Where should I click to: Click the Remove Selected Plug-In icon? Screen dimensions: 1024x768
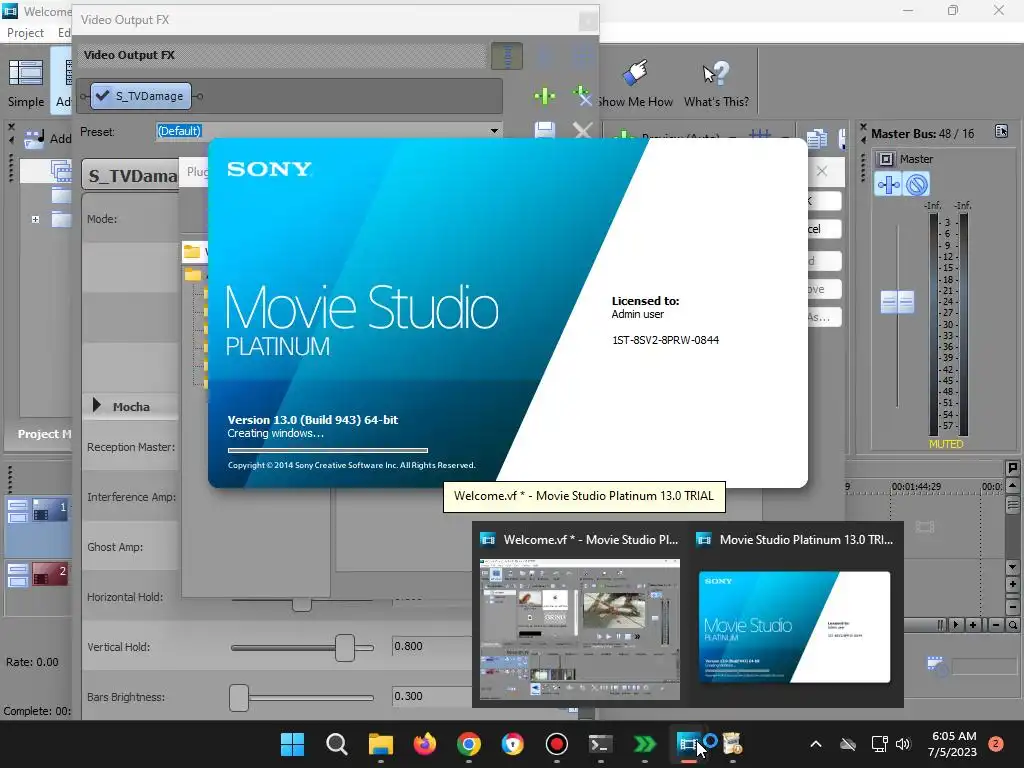pyautogui.click(x=581, y=96)
